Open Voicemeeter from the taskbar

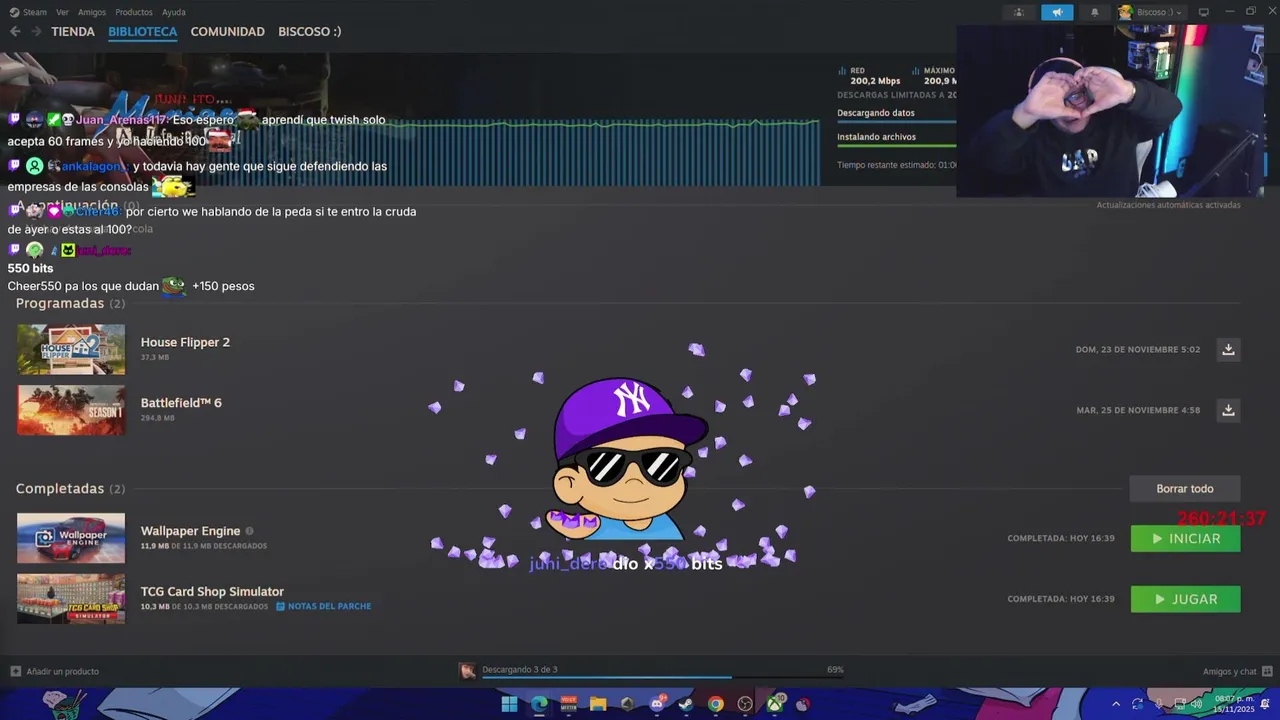click(569, 704)
